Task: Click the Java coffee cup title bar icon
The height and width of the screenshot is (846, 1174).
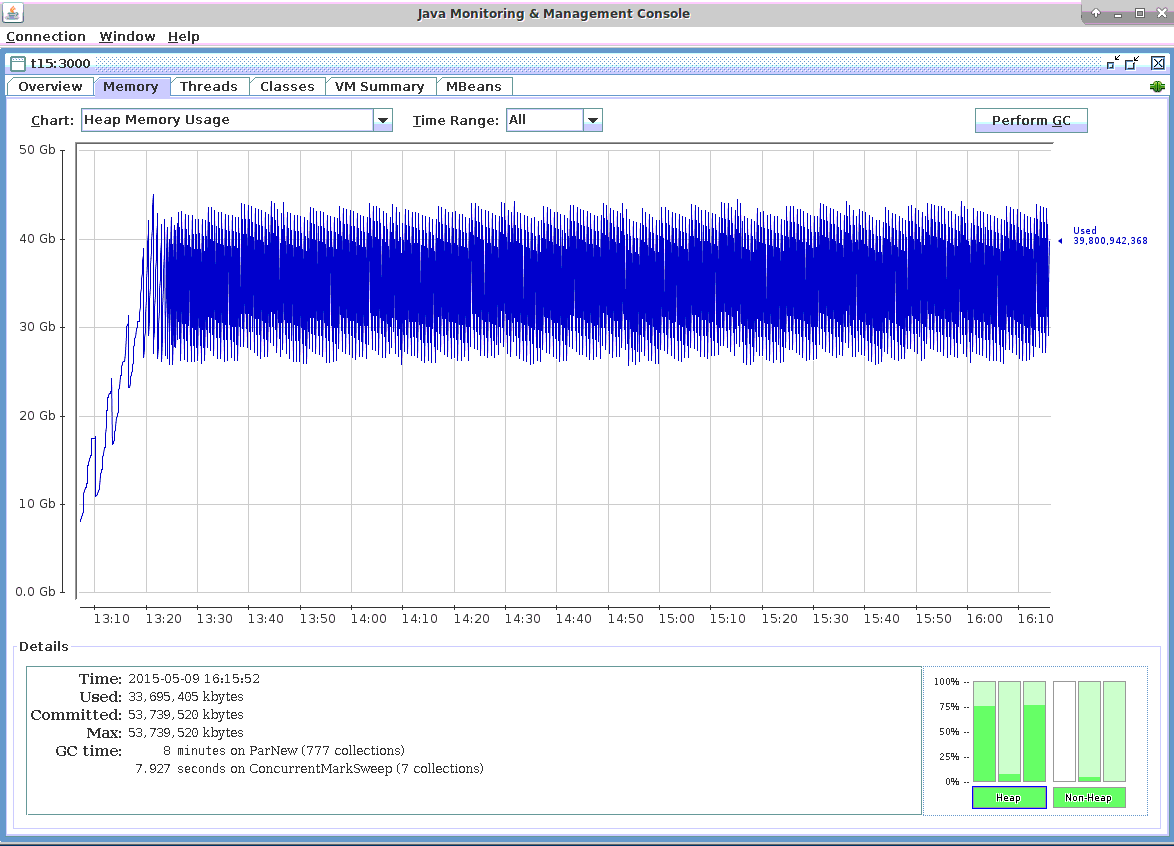Action: (x=13, y=14)
